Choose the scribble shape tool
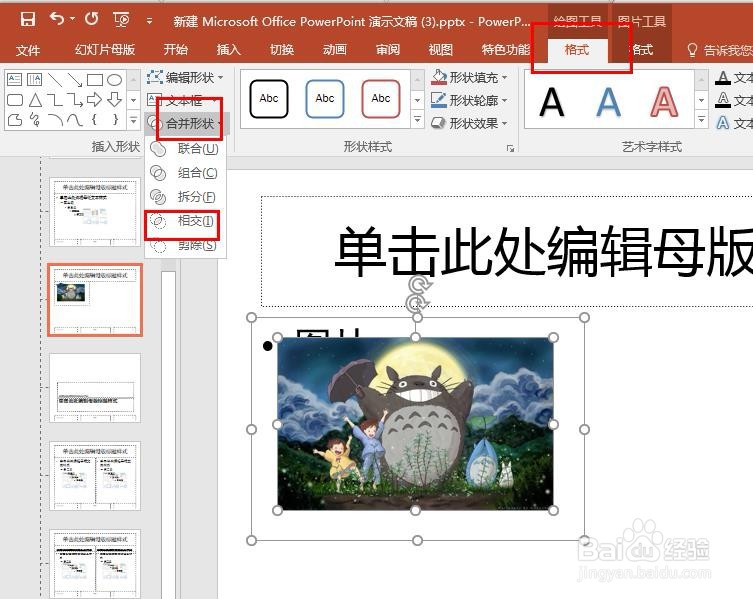753x599 pixels. [x=35, y=119]
